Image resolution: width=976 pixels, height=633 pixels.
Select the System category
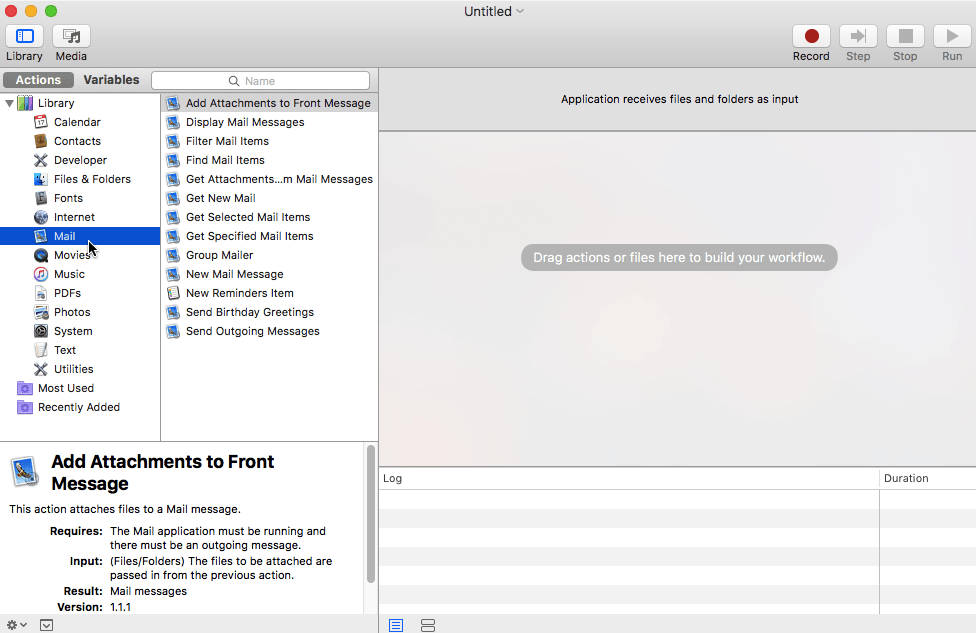73,331
